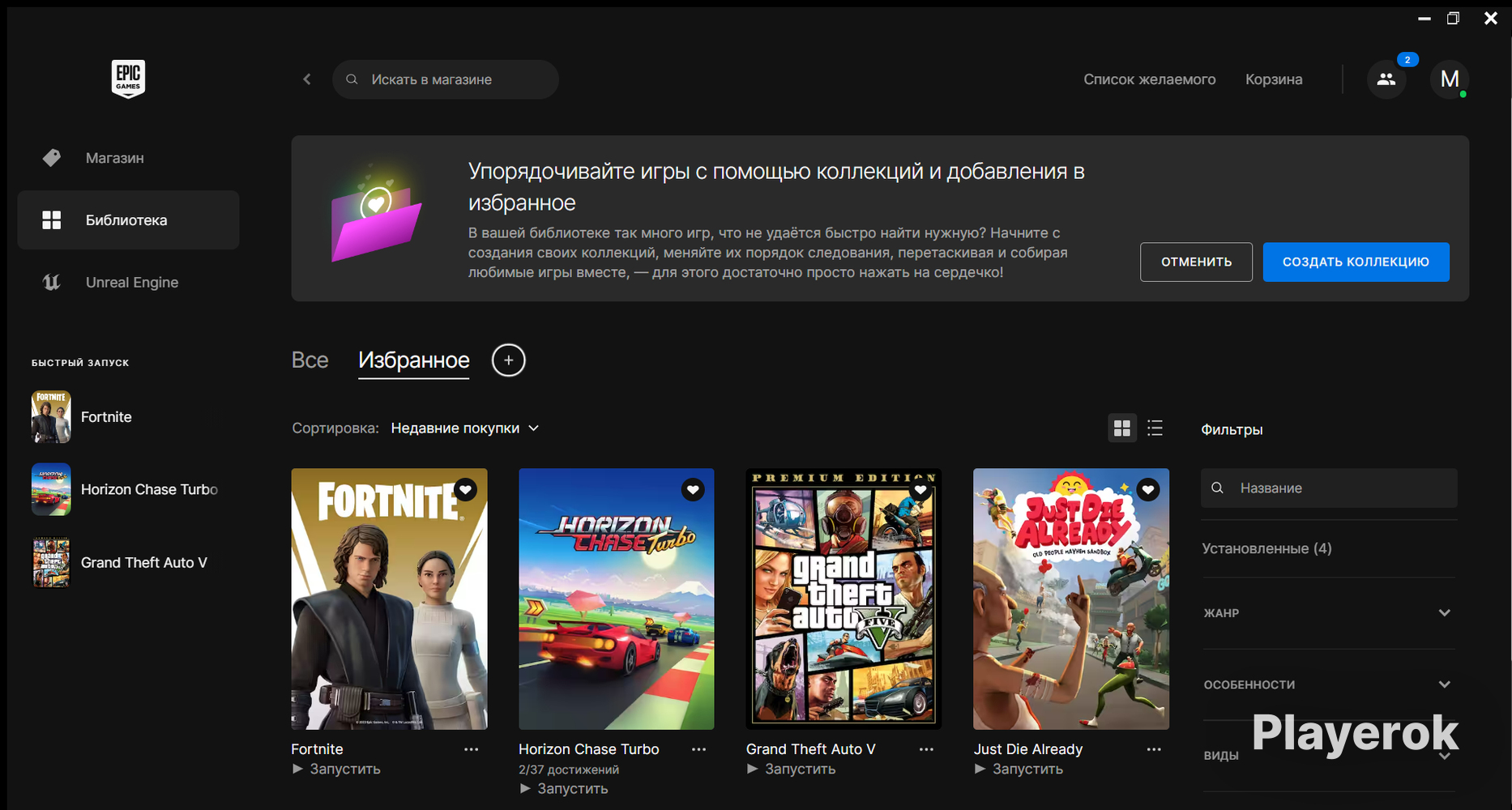Toggle favorite heart on Just Die Already
This screenshot has height=810, width=1512.
[x=1147, y=489]
